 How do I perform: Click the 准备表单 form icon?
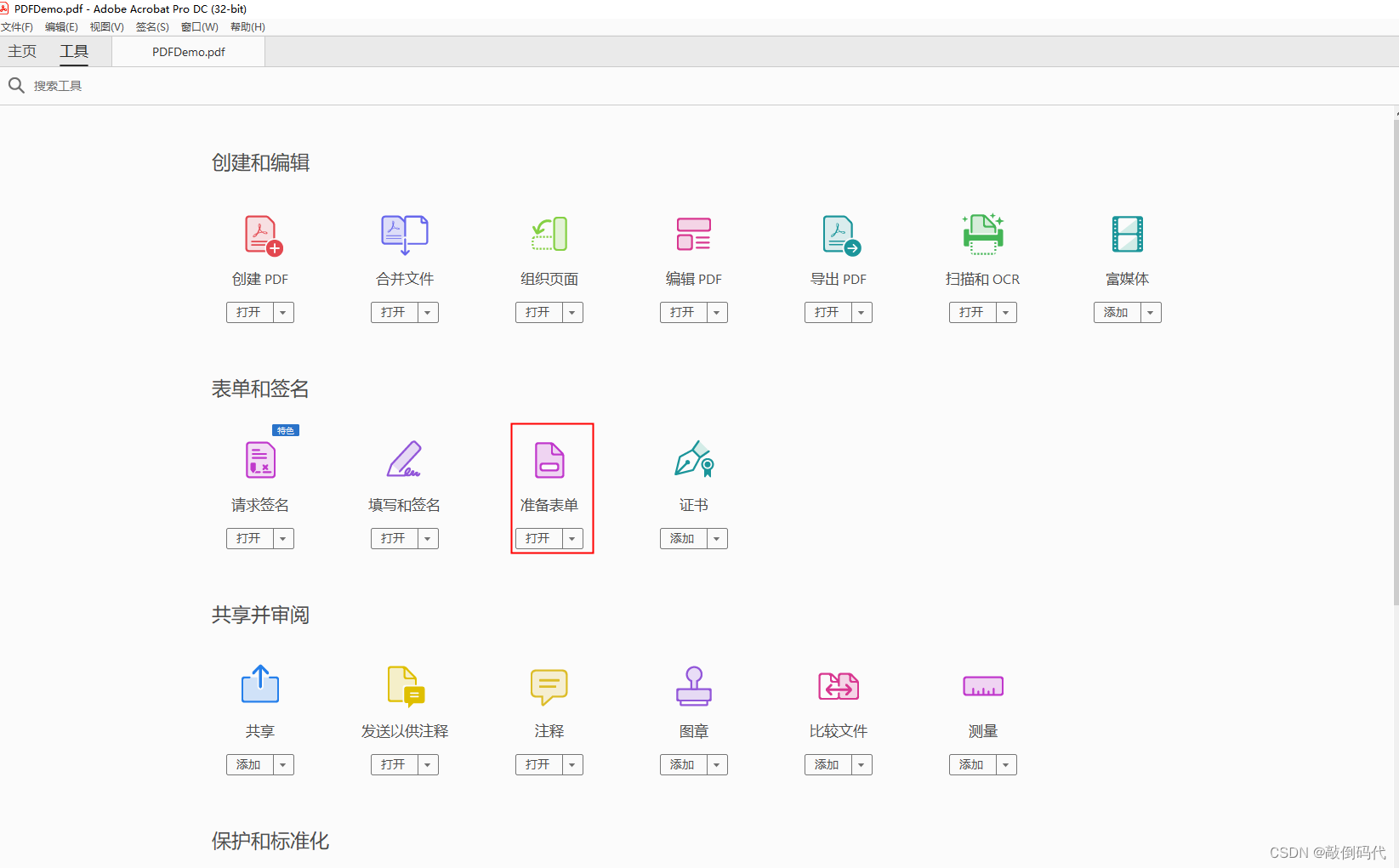click(x=549, y=460)
